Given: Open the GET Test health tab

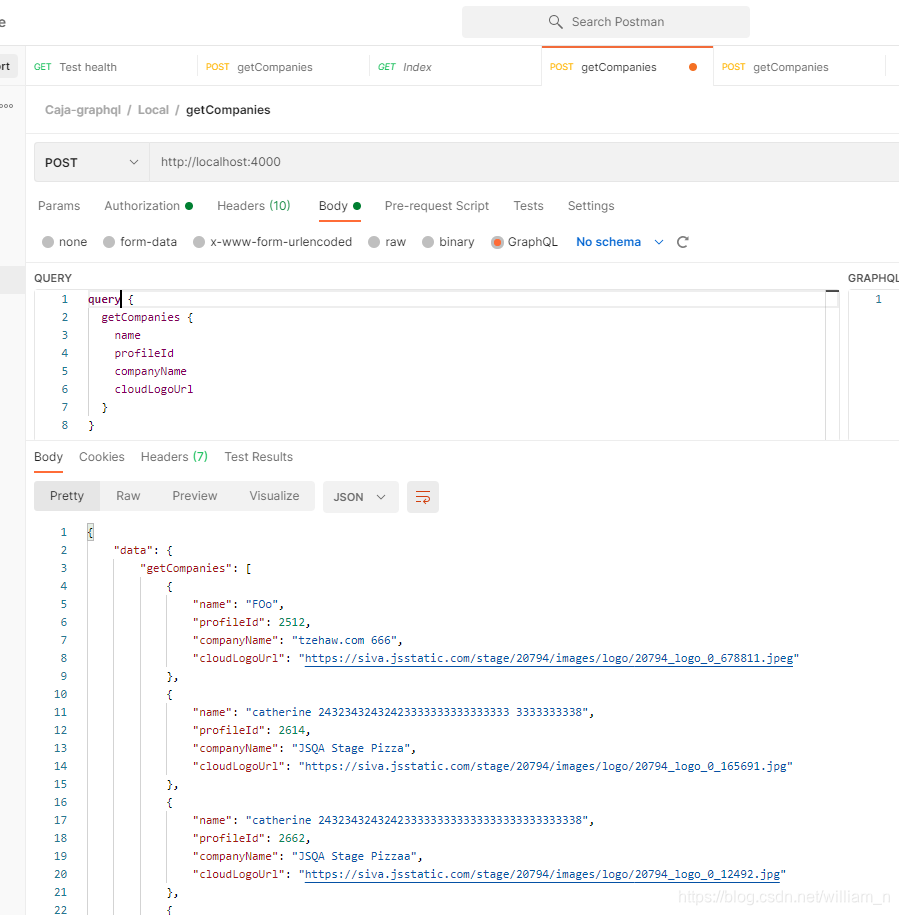Looking at the screenshot, I should [76, 67].
